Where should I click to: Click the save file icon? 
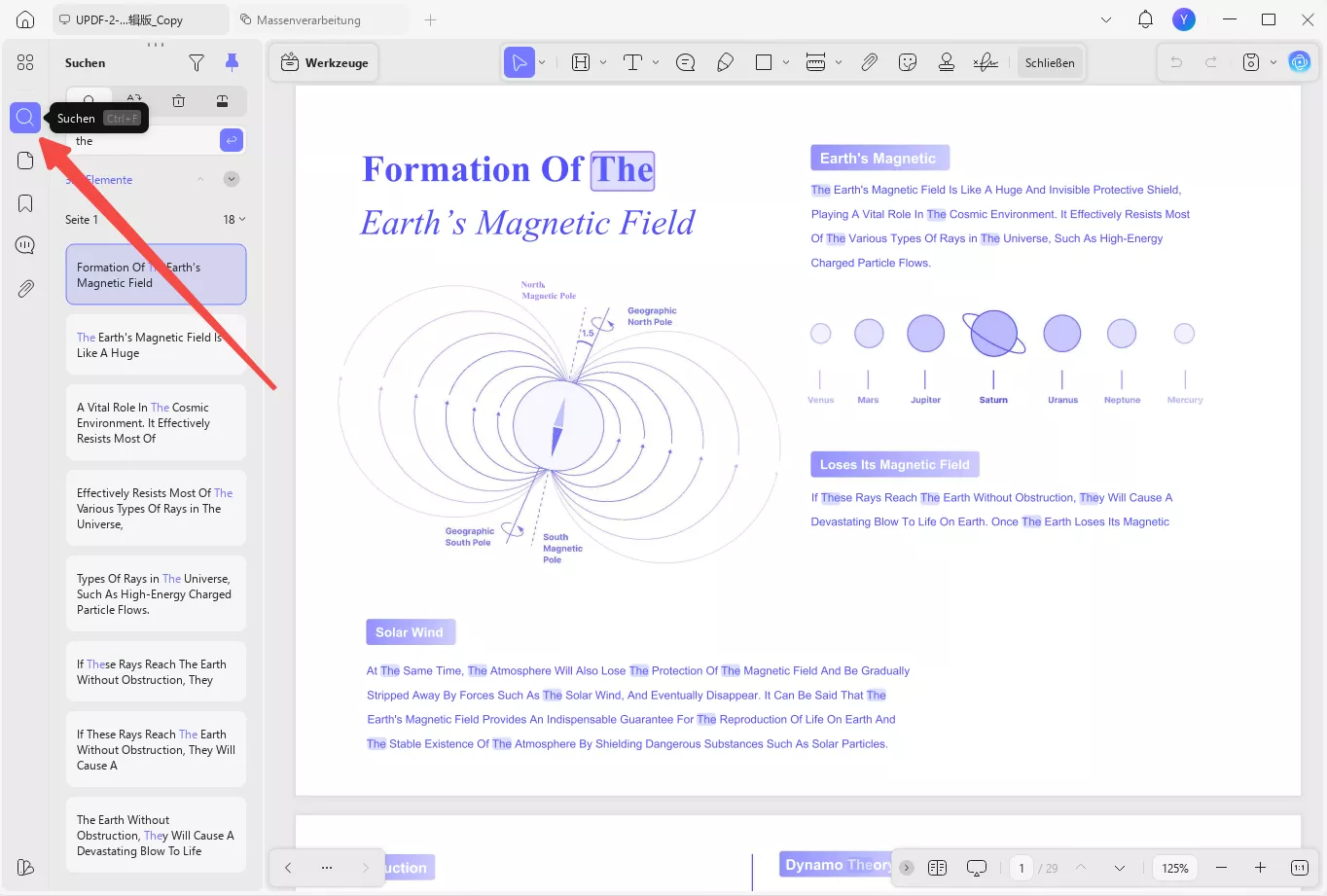point(1251,62)
